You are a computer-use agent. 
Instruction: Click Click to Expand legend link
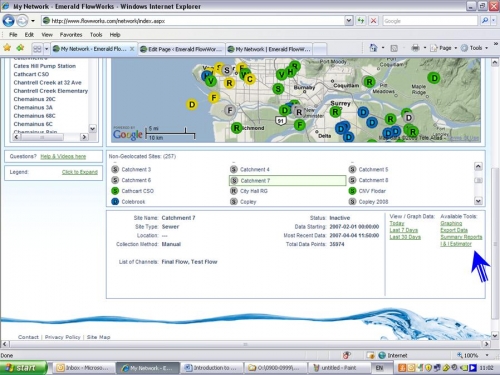(x=80, y=172)
